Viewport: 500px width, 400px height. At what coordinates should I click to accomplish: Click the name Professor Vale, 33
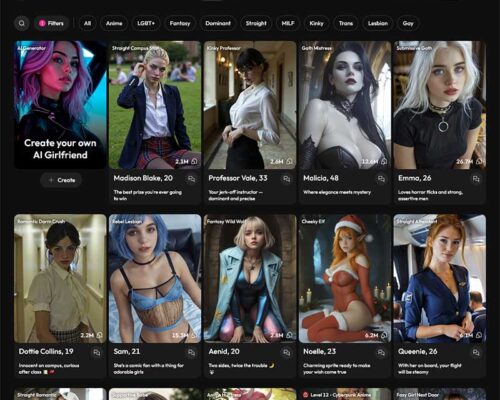[x=238, y=178]
